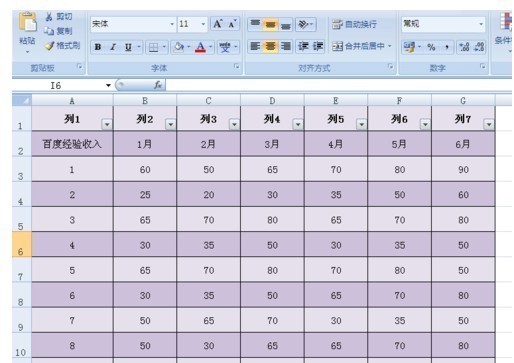
Task: Open number (数字) dialog launcher
Action: pyautogui.click(x=483, y=67)
